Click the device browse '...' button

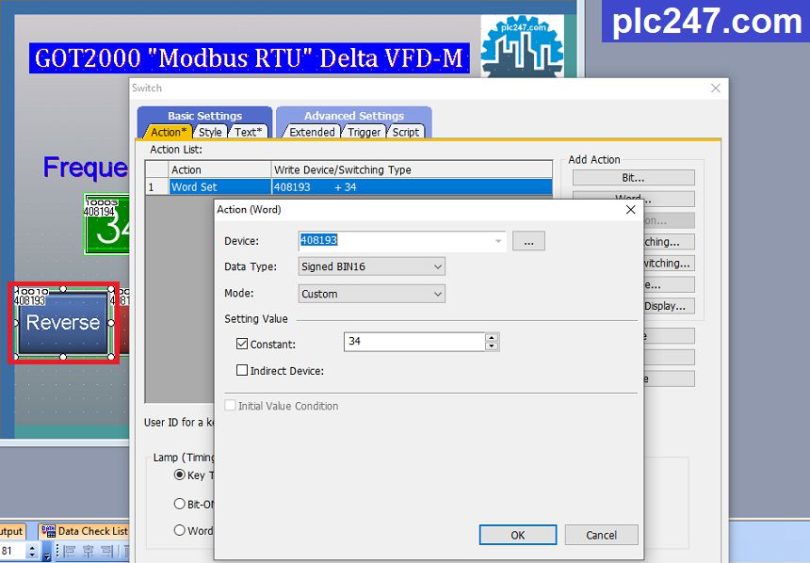click(x=528, y=241)
